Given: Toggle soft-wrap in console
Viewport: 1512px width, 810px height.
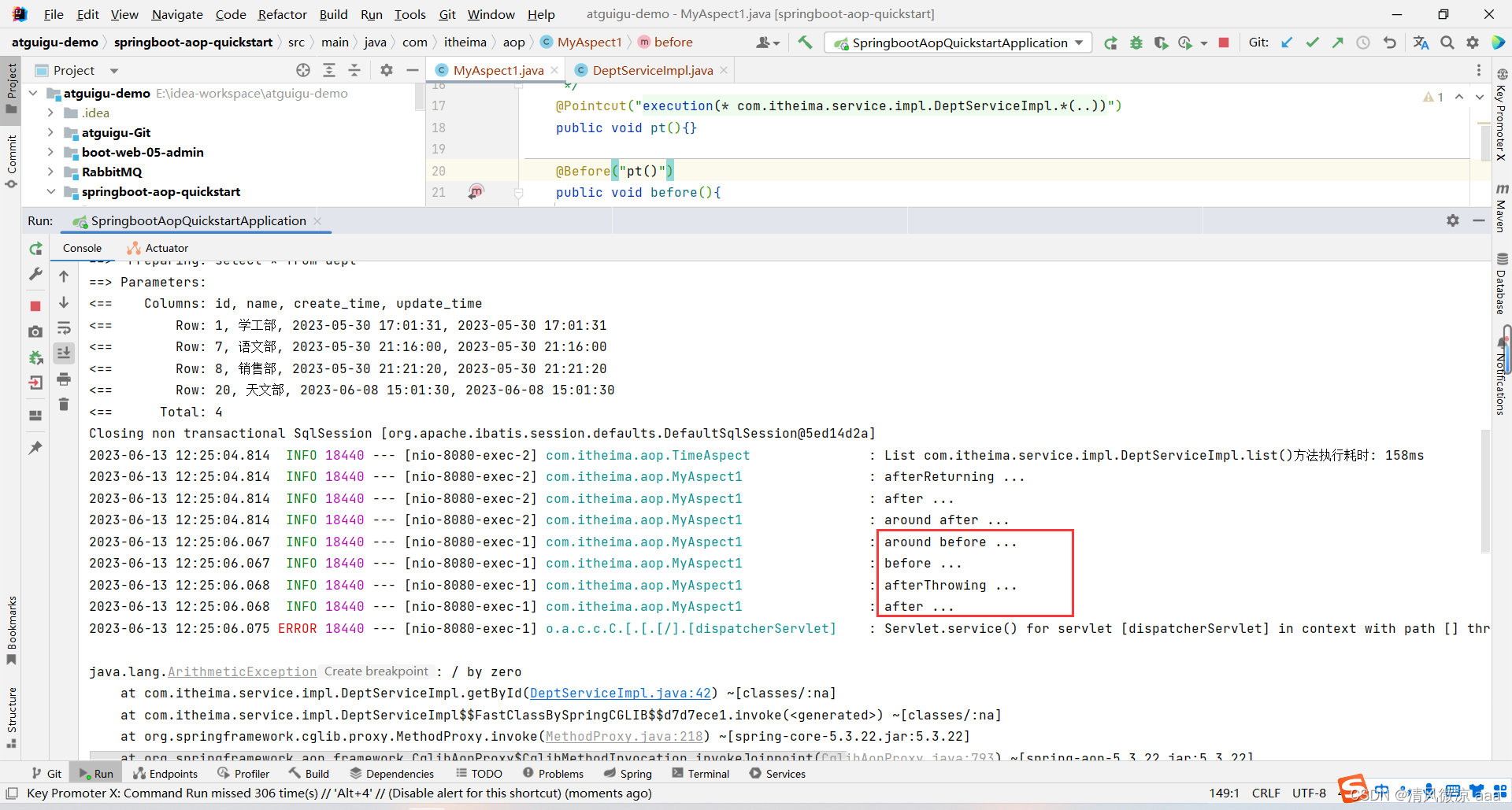Looking at the screenshot, I should click(x=64, y=327).
